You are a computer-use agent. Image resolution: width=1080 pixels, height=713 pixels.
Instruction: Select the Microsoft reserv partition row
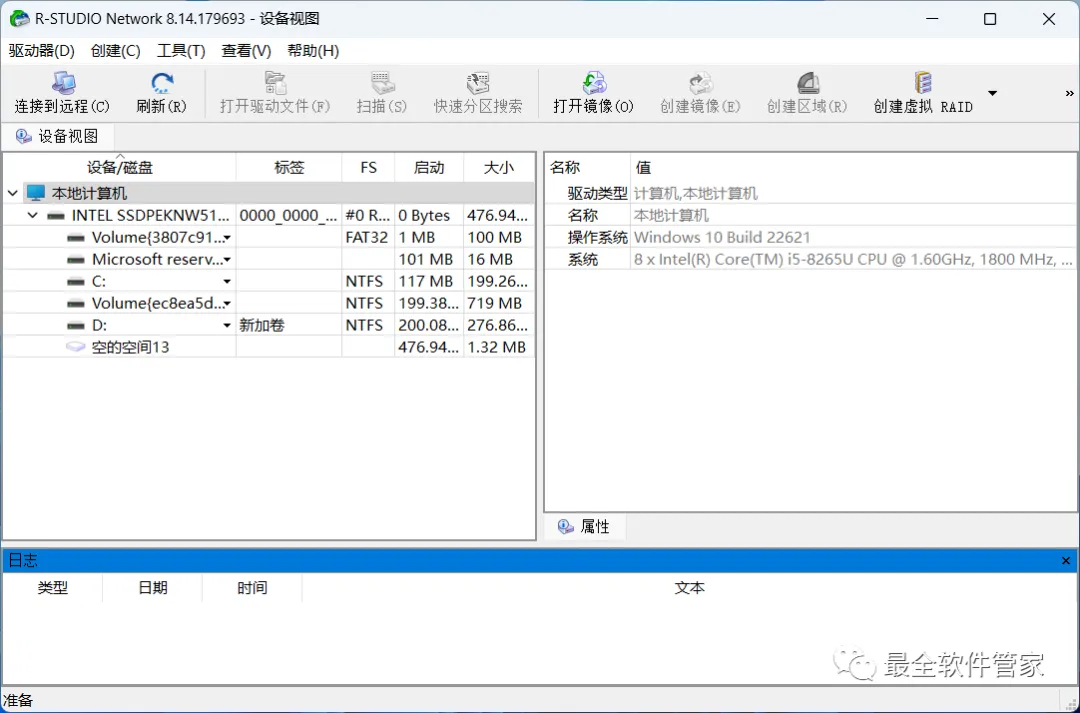tap(269, 260)
